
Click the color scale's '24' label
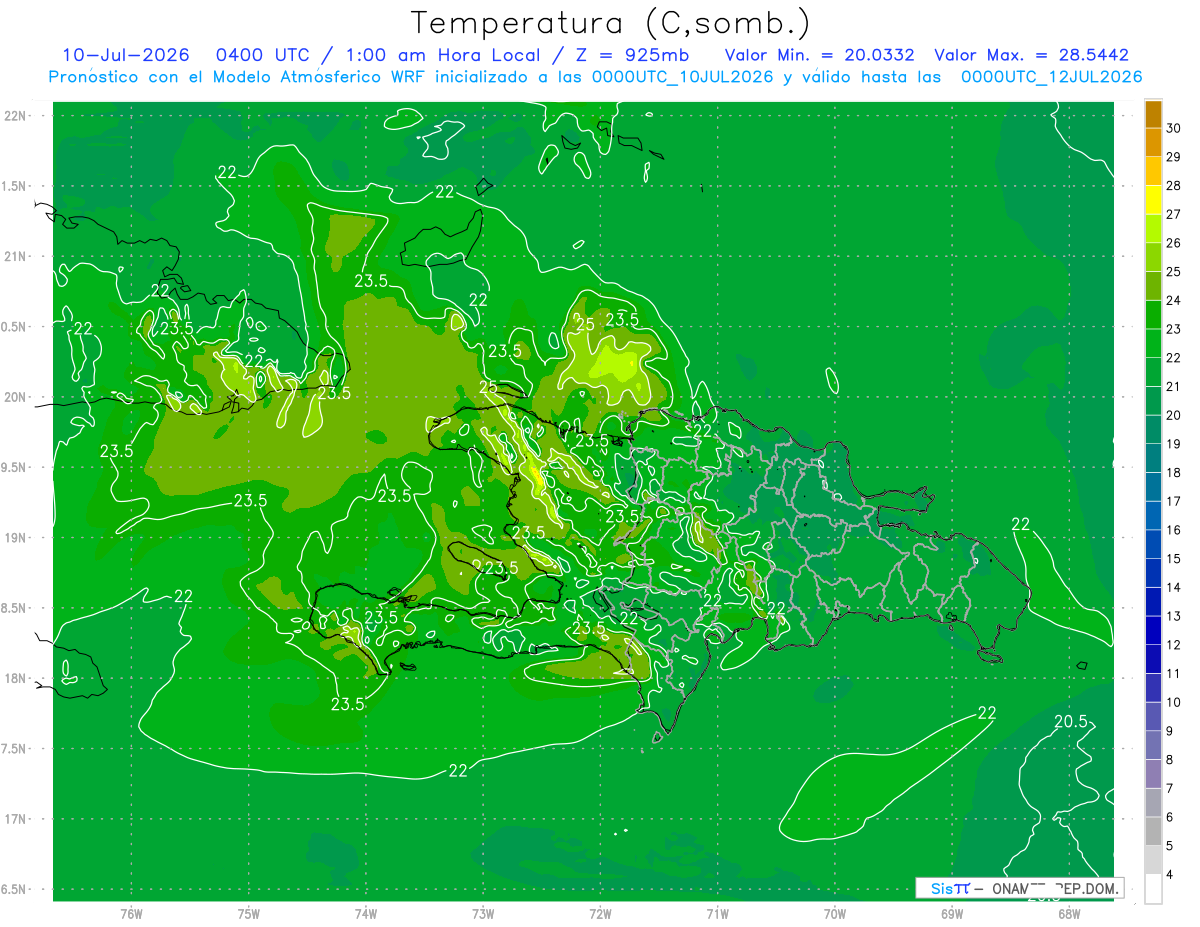[x=1174, y=300]
